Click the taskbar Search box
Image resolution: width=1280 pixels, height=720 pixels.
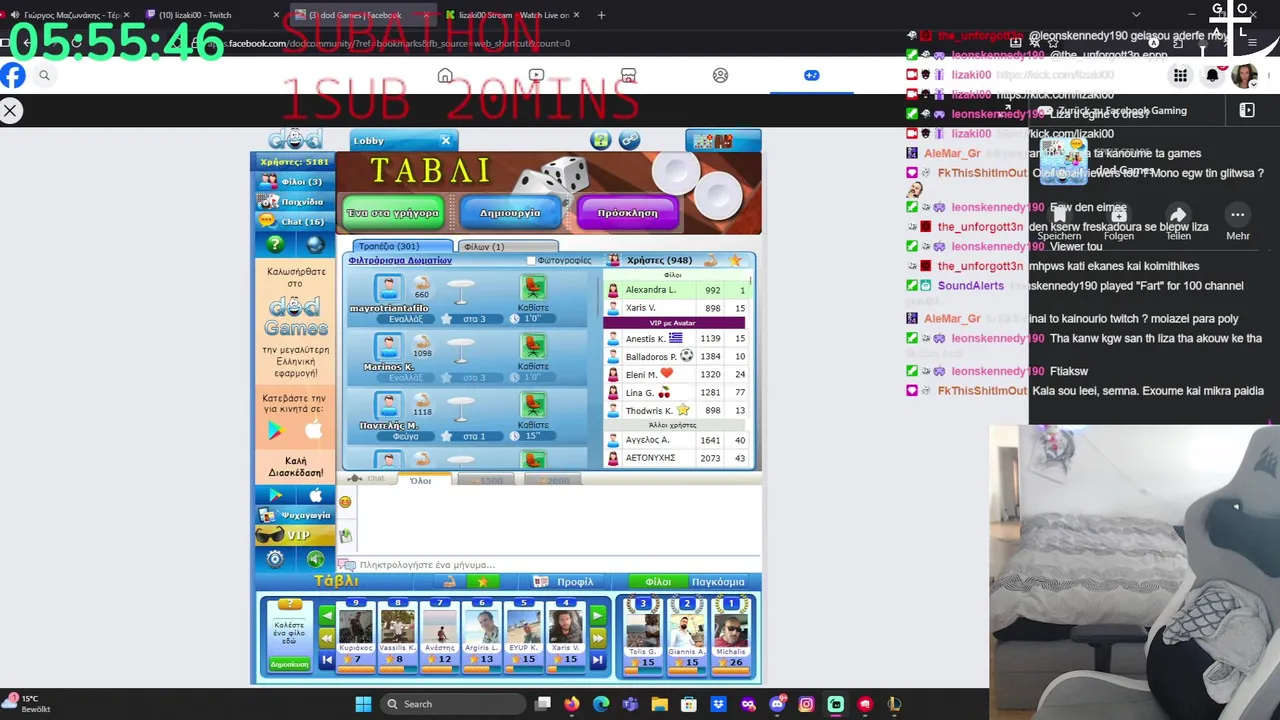(x=452, y=704)
